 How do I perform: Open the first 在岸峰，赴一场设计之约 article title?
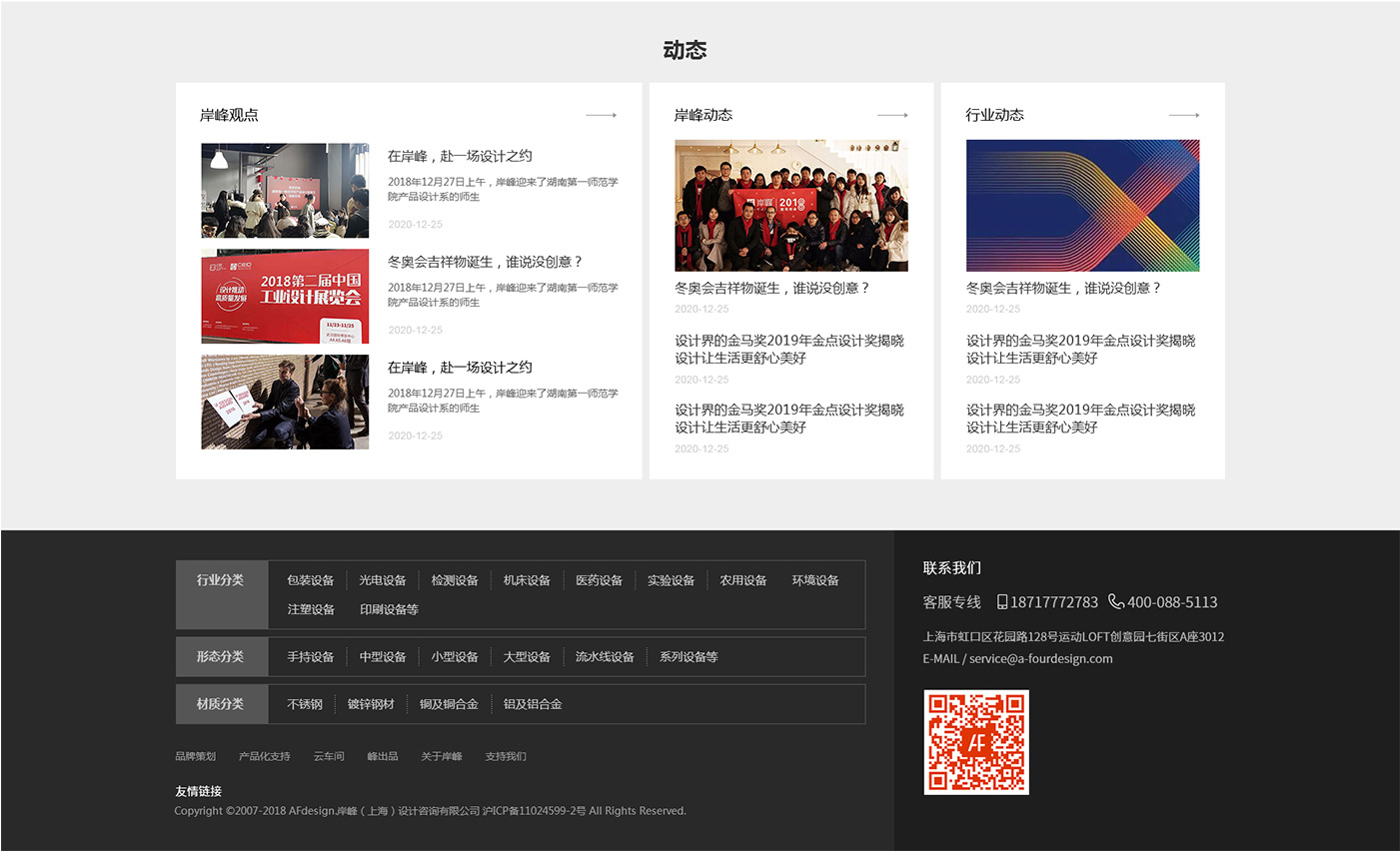[x=460, y=156]
